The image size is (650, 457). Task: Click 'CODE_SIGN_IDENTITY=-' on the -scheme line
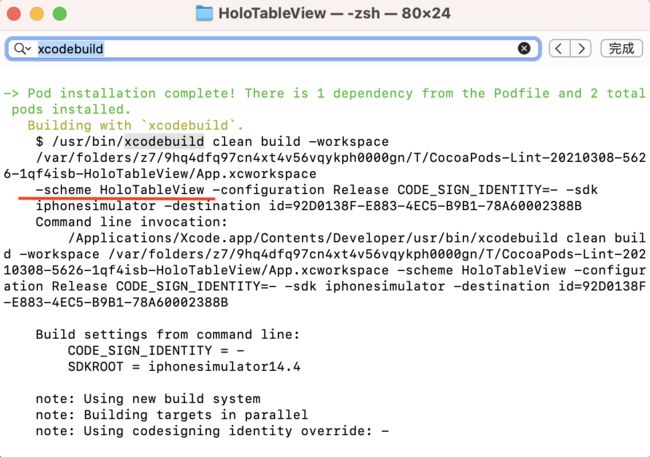pyautogui.click(x=477, y=190)
